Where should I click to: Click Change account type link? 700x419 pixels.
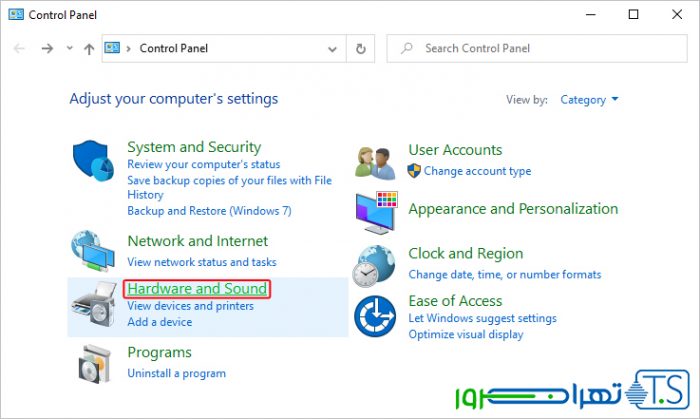click(477, 171)
